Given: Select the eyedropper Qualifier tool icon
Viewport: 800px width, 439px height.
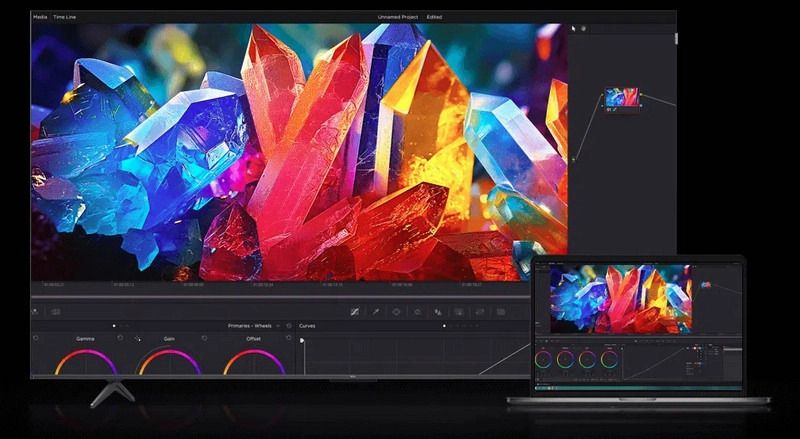Looking at the screenshot, I should (375, 312).
